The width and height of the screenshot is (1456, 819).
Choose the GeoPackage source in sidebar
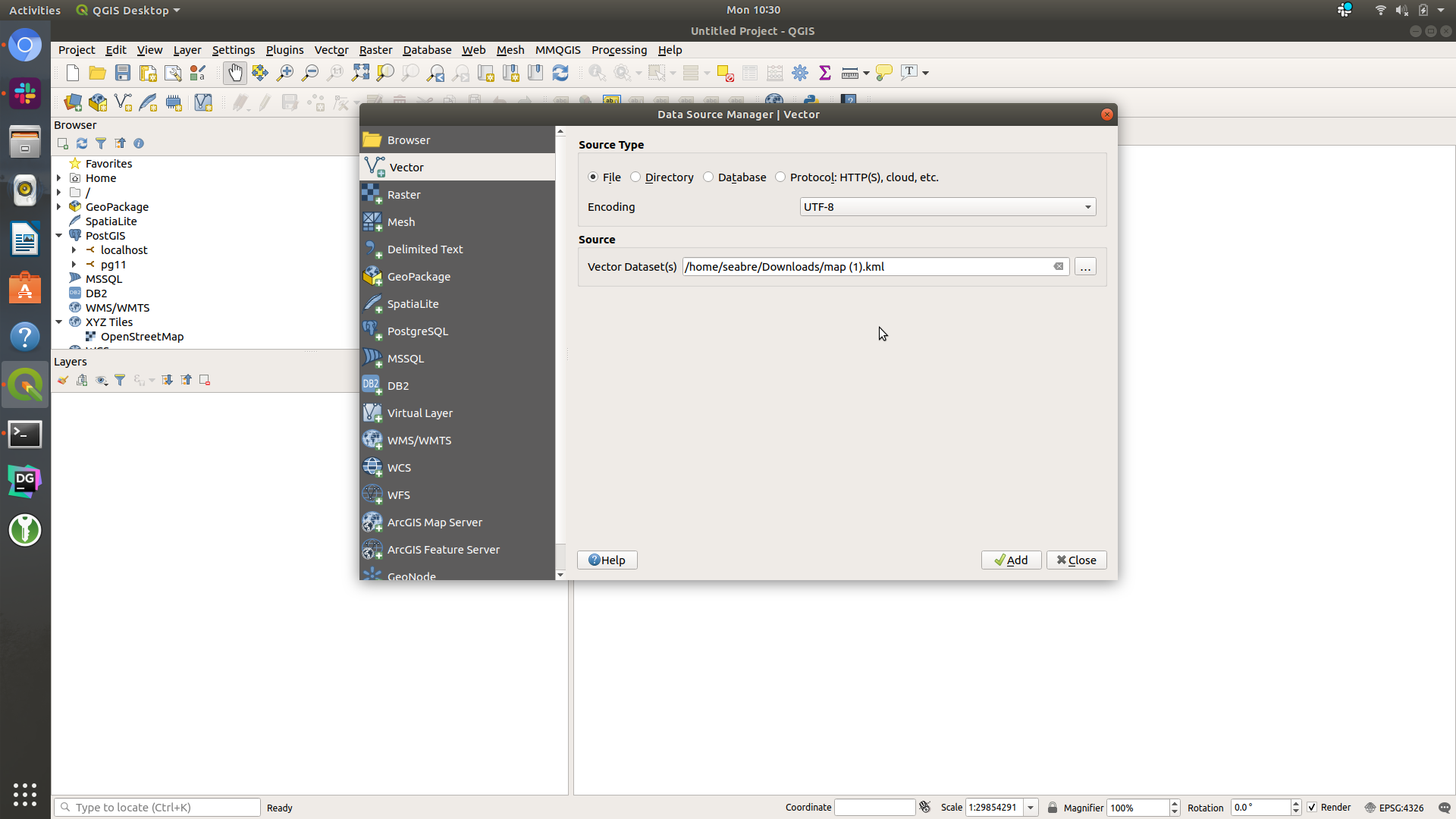(419, 277)
